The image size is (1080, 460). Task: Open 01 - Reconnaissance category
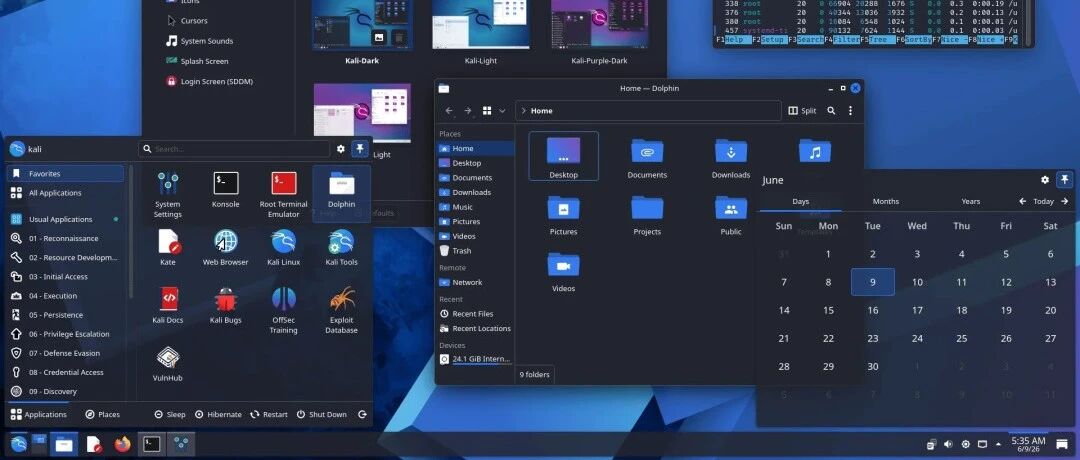(x=65, y=238)
